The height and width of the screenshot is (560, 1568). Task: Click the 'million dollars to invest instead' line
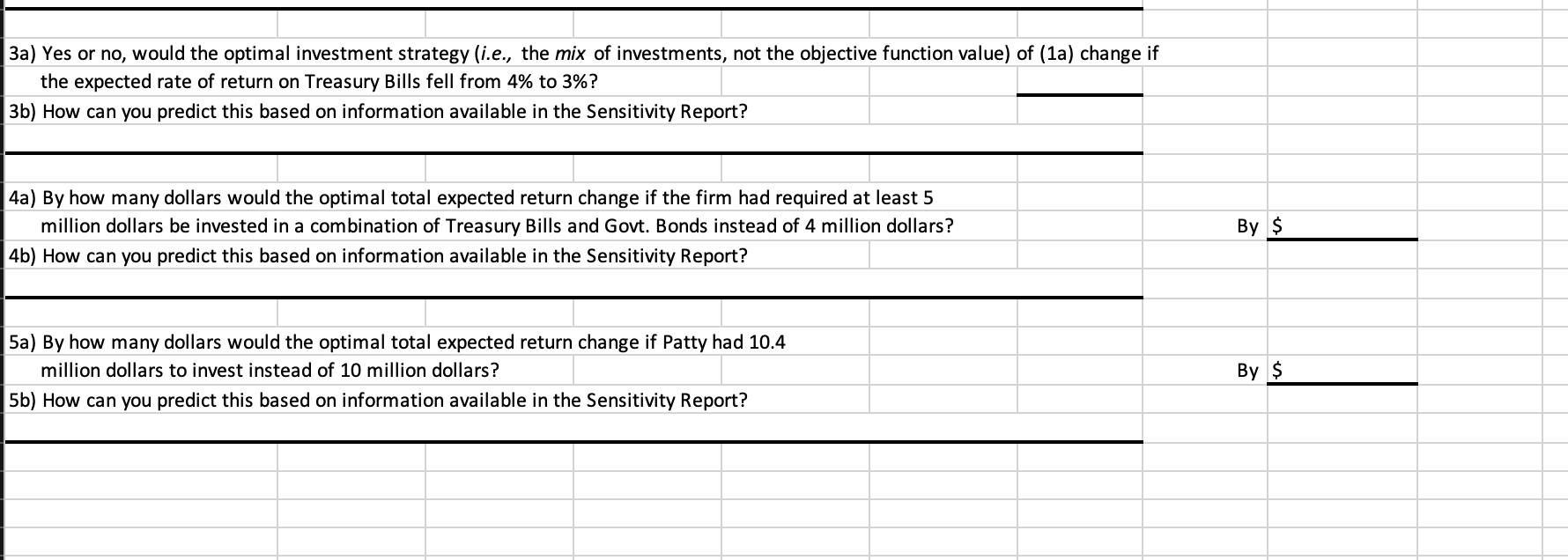270,371
